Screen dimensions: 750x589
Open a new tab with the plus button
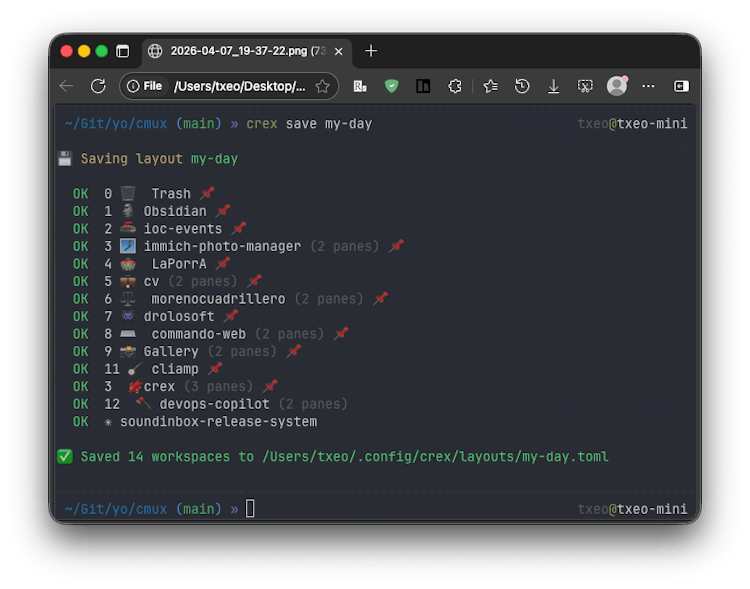[x=371, y=51]
